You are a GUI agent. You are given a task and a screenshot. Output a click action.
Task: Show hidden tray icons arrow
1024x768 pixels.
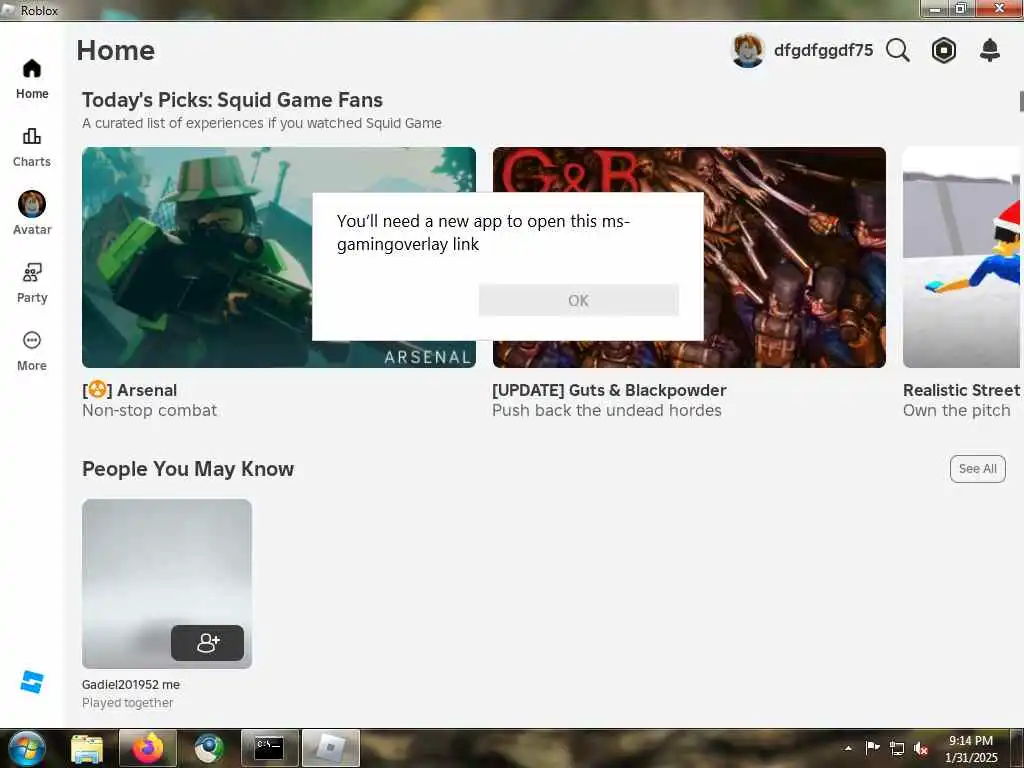click(848, 748)
